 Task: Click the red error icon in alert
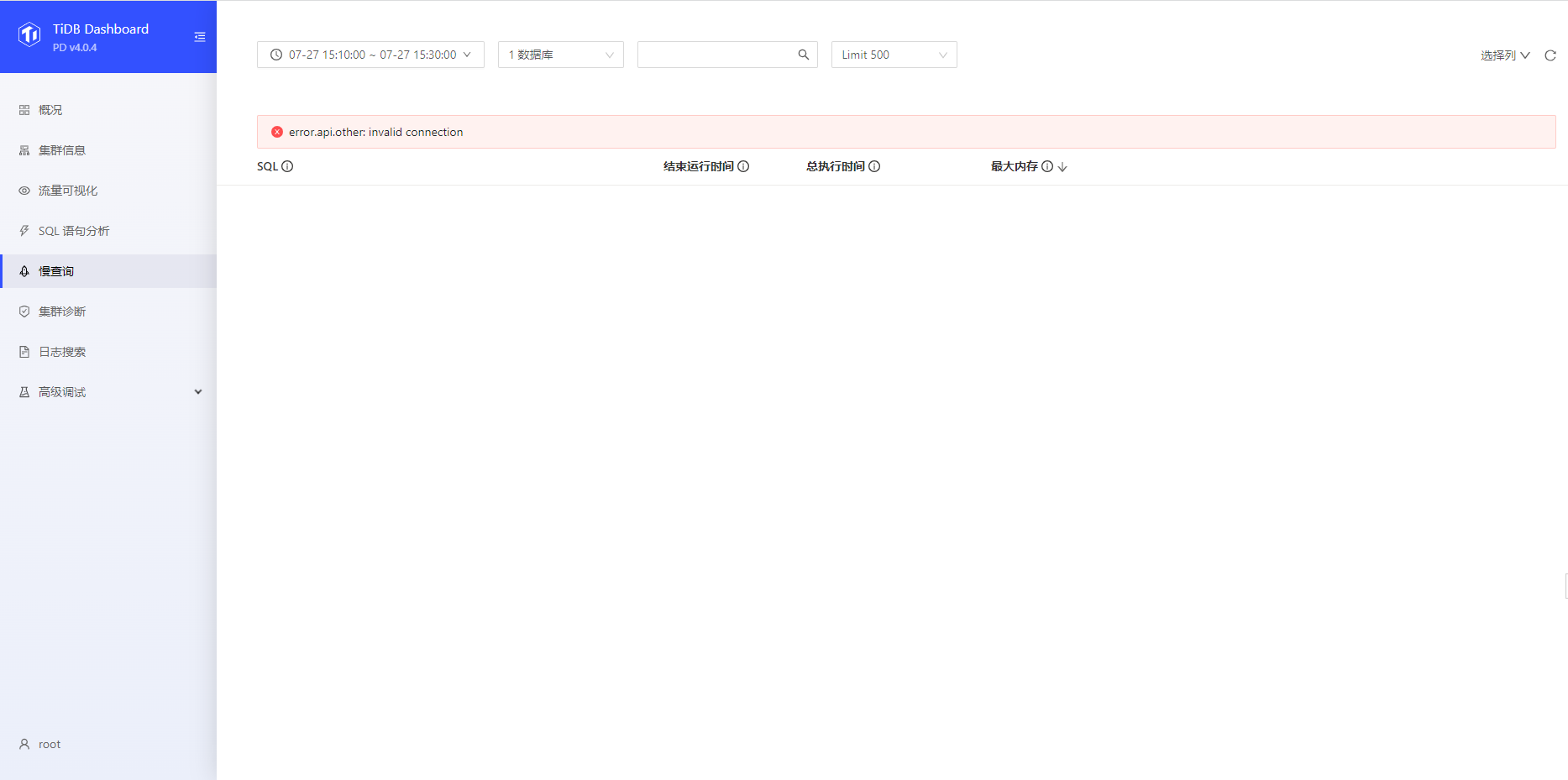click(x=277, y=132)
